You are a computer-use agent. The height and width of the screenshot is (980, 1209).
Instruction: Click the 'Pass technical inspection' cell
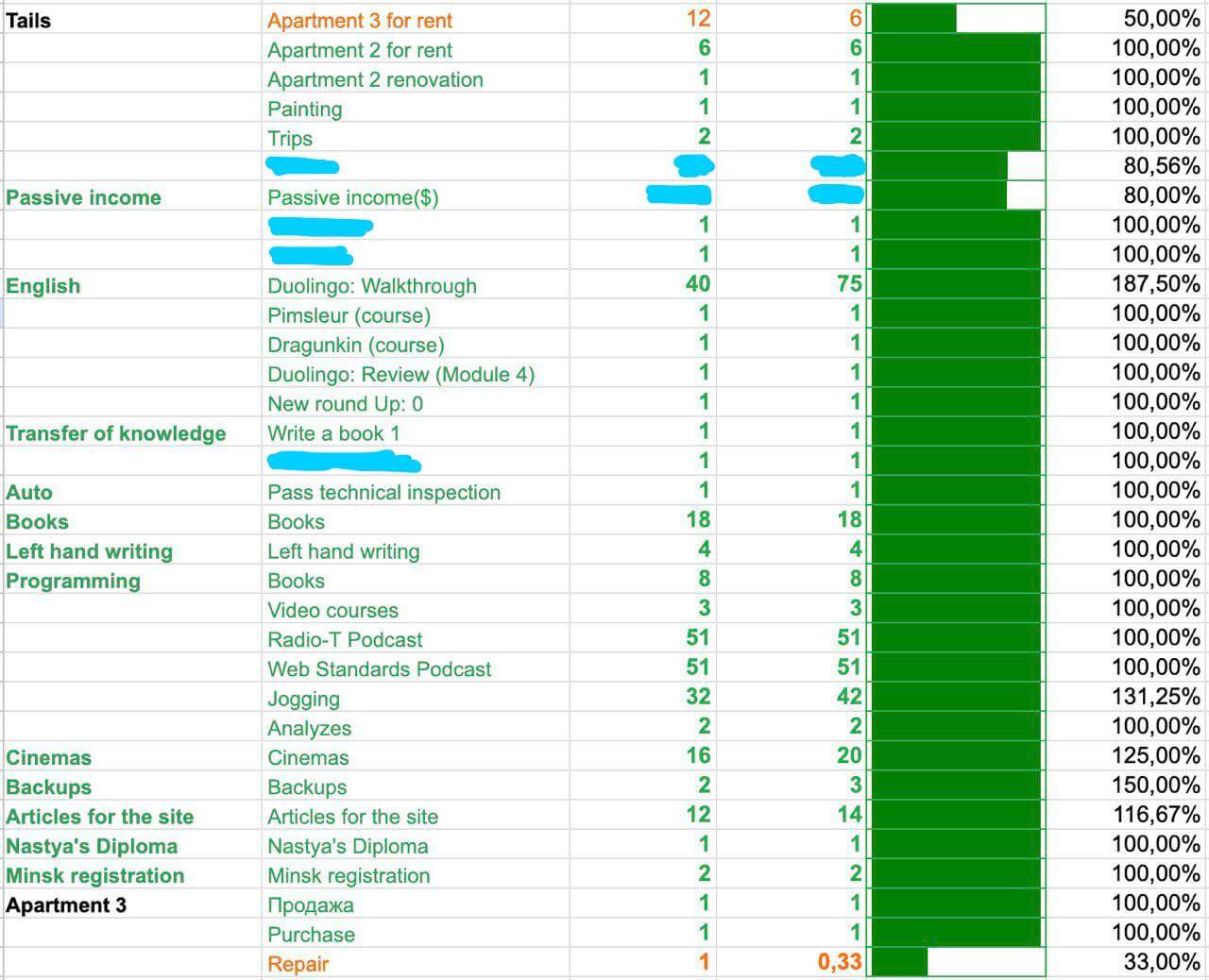416,492
